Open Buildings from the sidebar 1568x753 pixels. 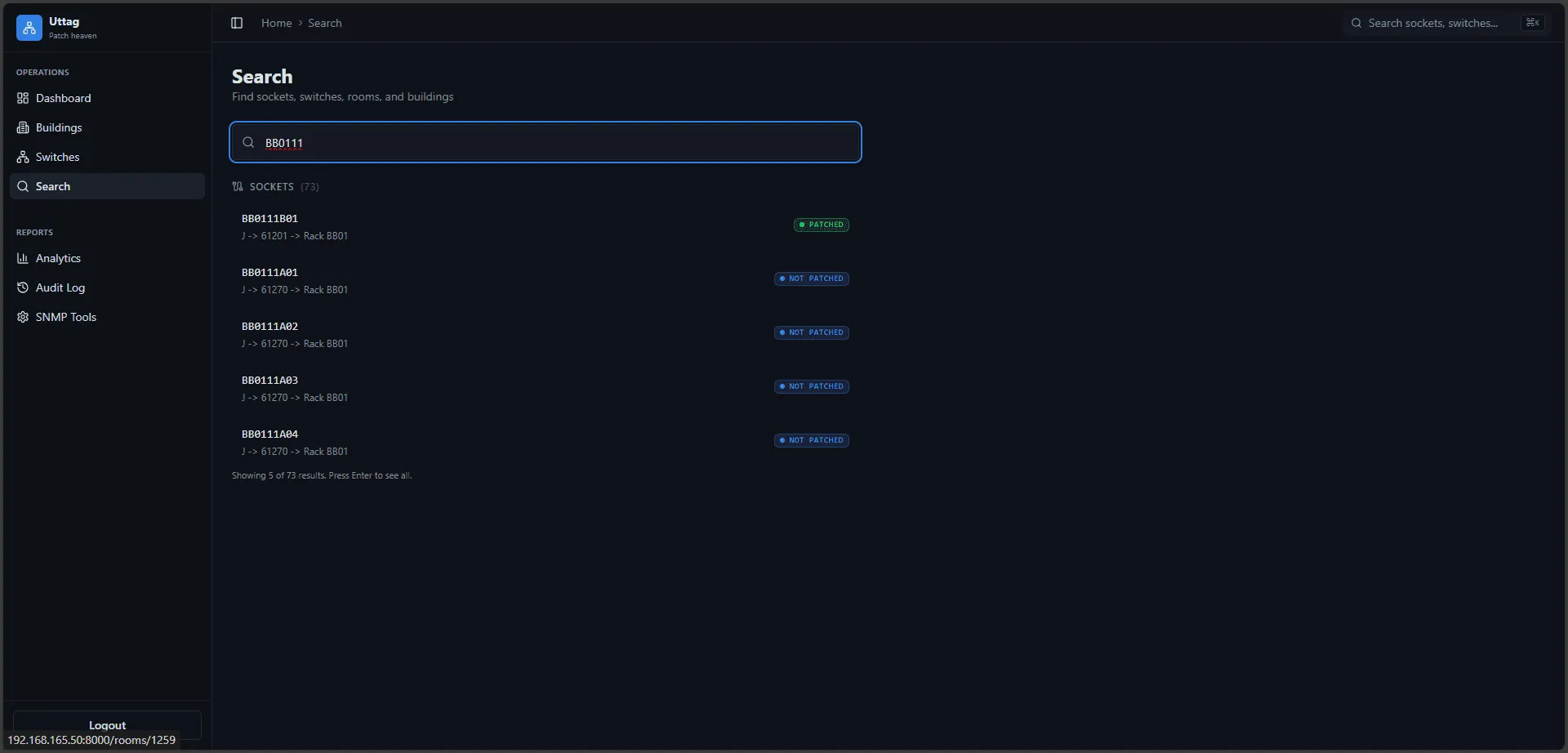(x=107, y=127)
